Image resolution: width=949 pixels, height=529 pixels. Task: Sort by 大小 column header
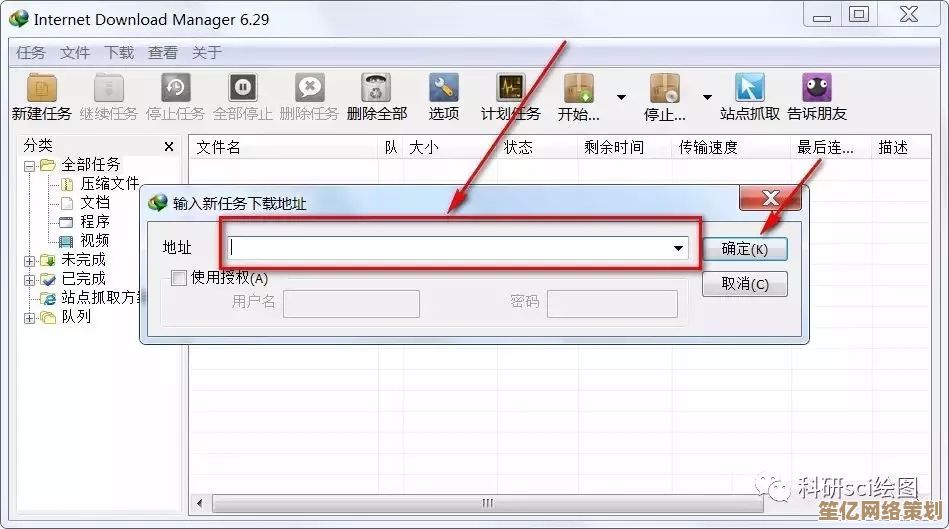pos(450,147)
